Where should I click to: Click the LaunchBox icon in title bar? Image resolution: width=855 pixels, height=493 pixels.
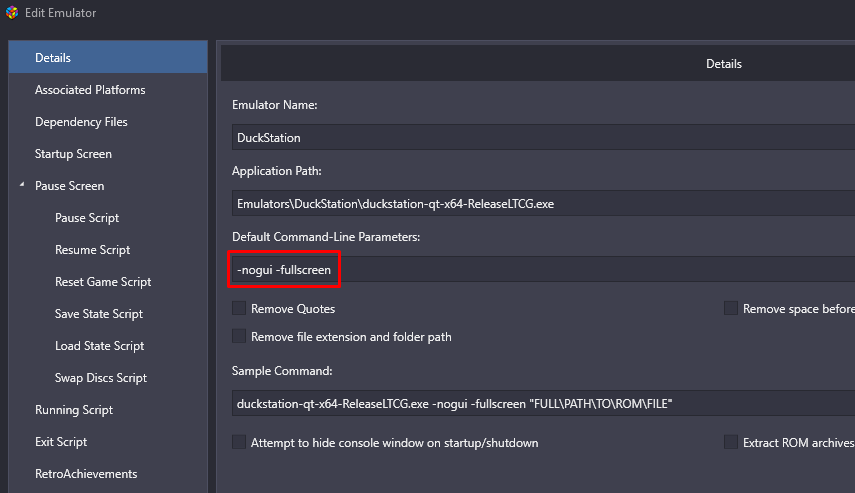(11, 13)
